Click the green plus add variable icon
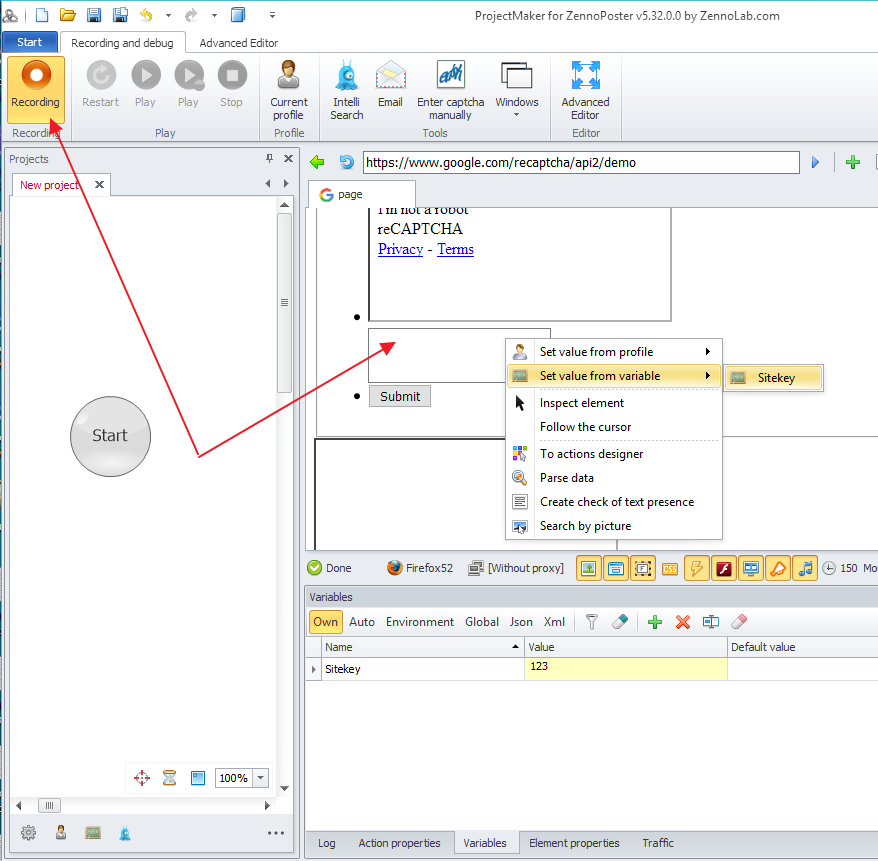Viewport: 878px width, 861px height. click(x=655, y=622)
